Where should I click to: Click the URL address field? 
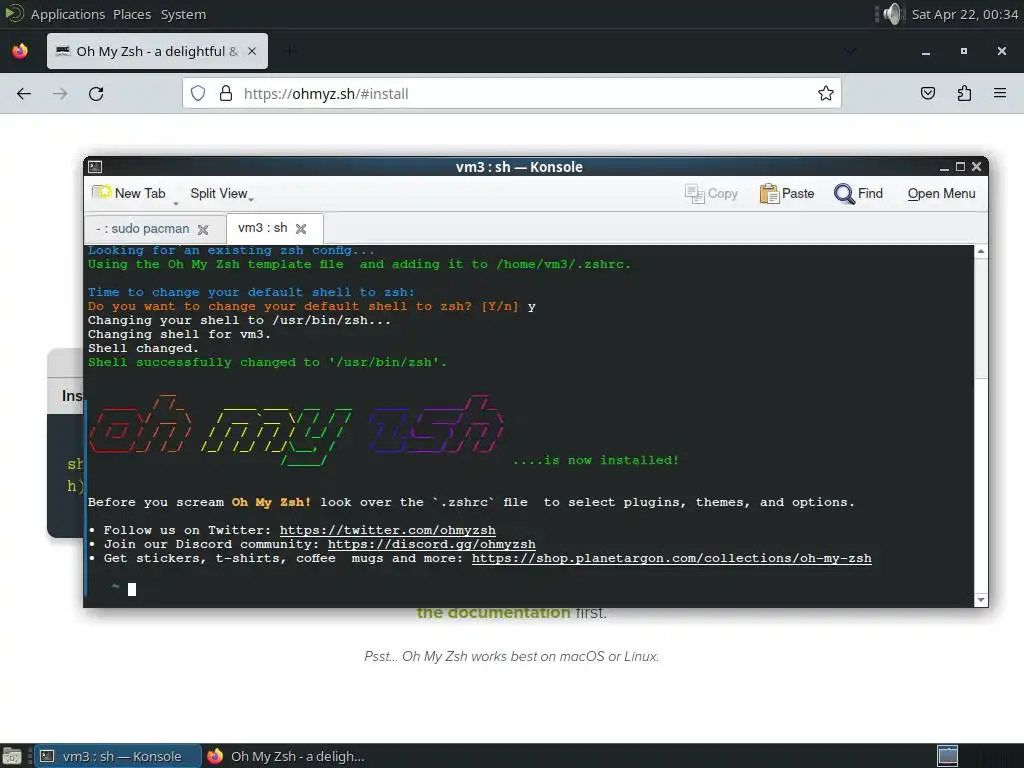511,93
